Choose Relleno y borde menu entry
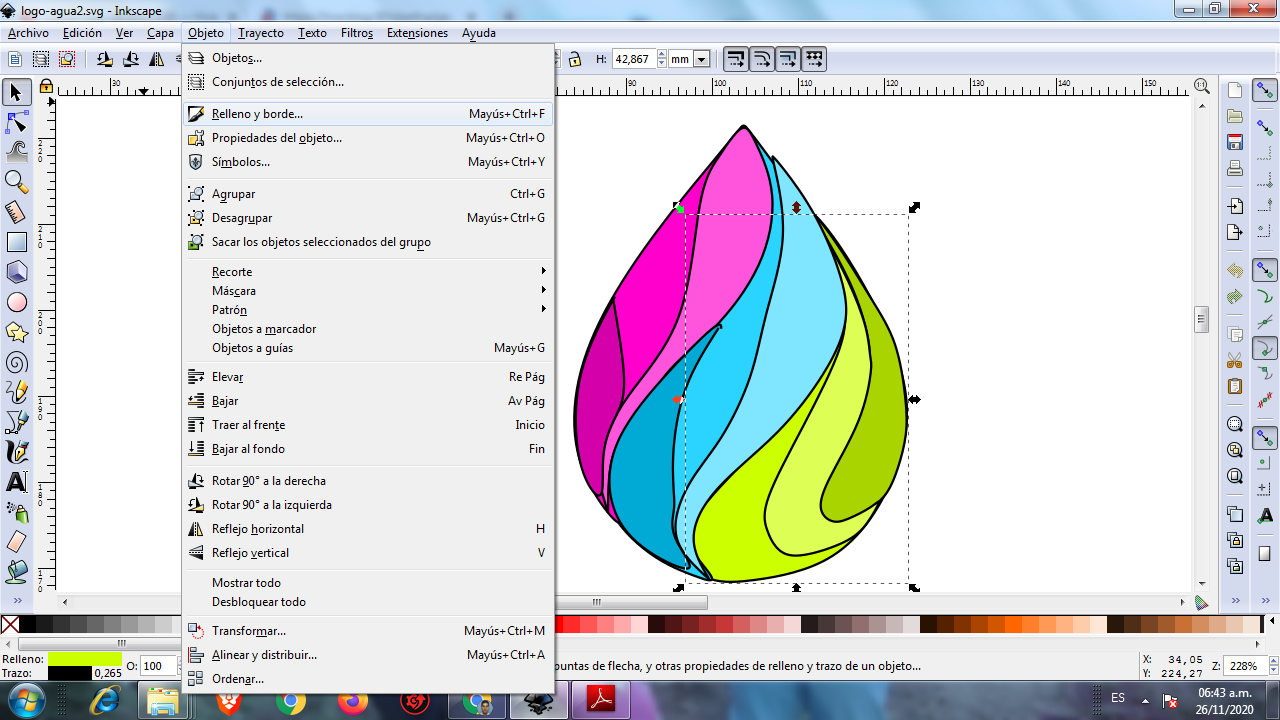 368,114
